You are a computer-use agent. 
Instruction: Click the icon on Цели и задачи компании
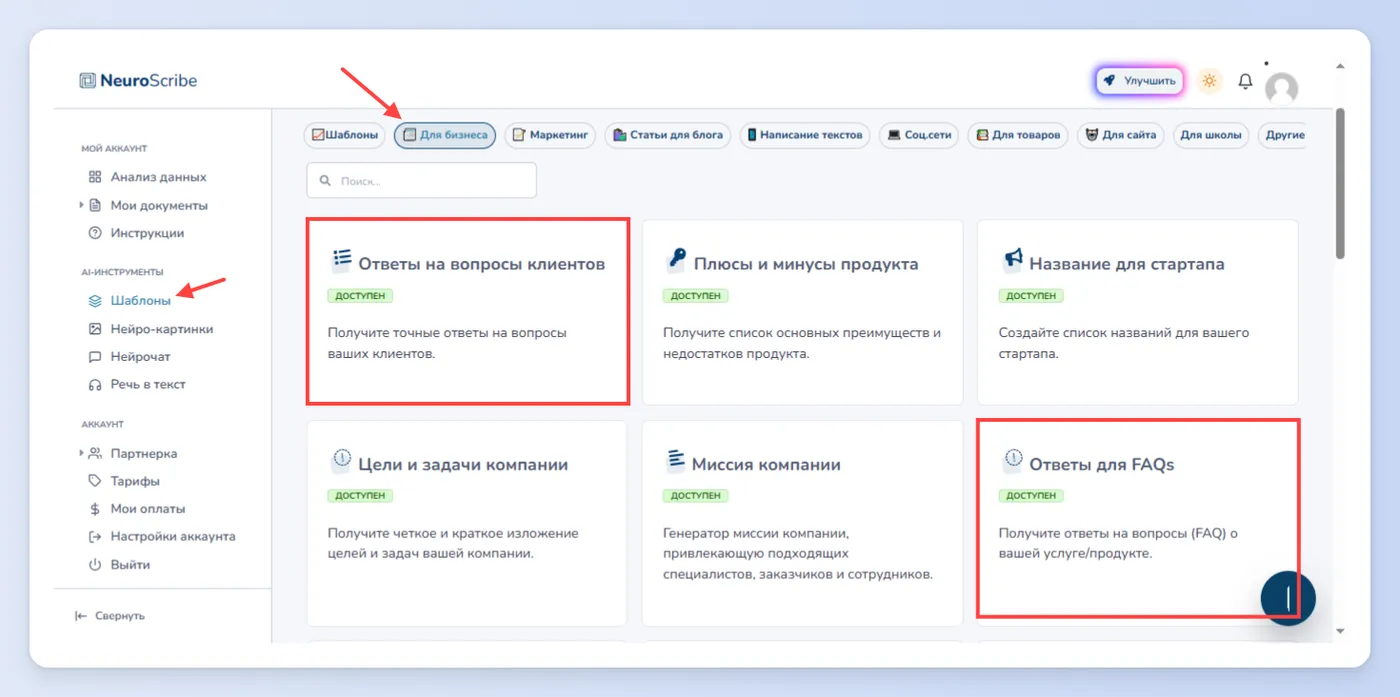pos(341,461)
